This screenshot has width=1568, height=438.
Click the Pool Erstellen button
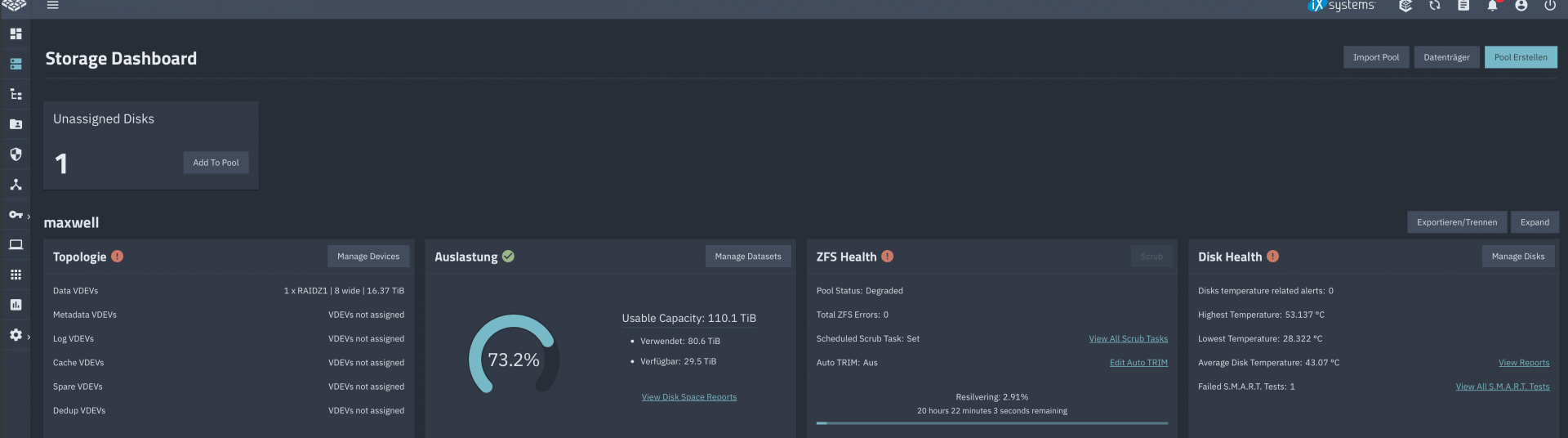click(1521, 57)
